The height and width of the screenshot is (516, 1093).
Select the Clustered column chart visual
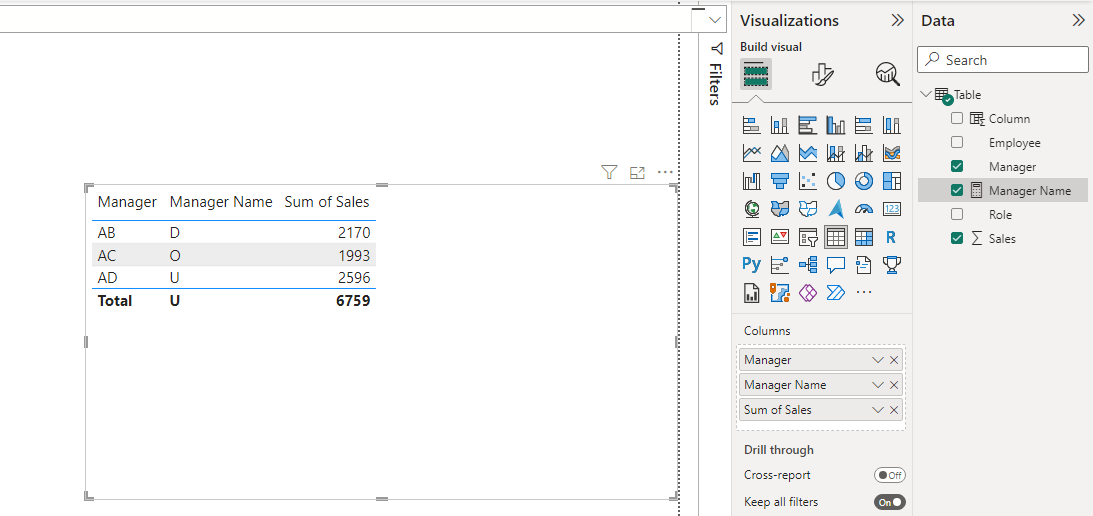click(x=836, y=126)
